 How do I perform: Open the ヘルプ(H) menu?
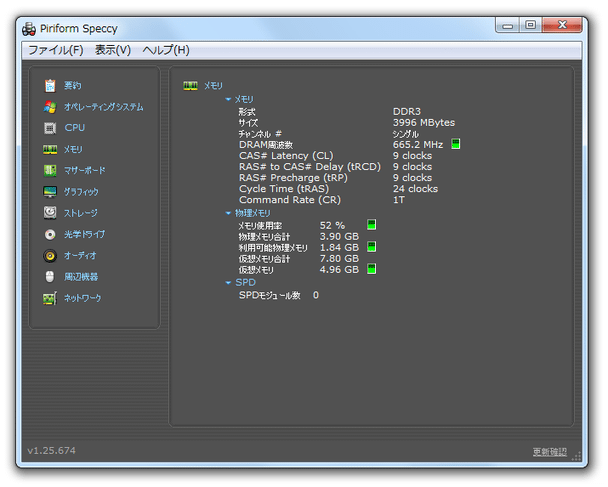click(x=166, y=50)
